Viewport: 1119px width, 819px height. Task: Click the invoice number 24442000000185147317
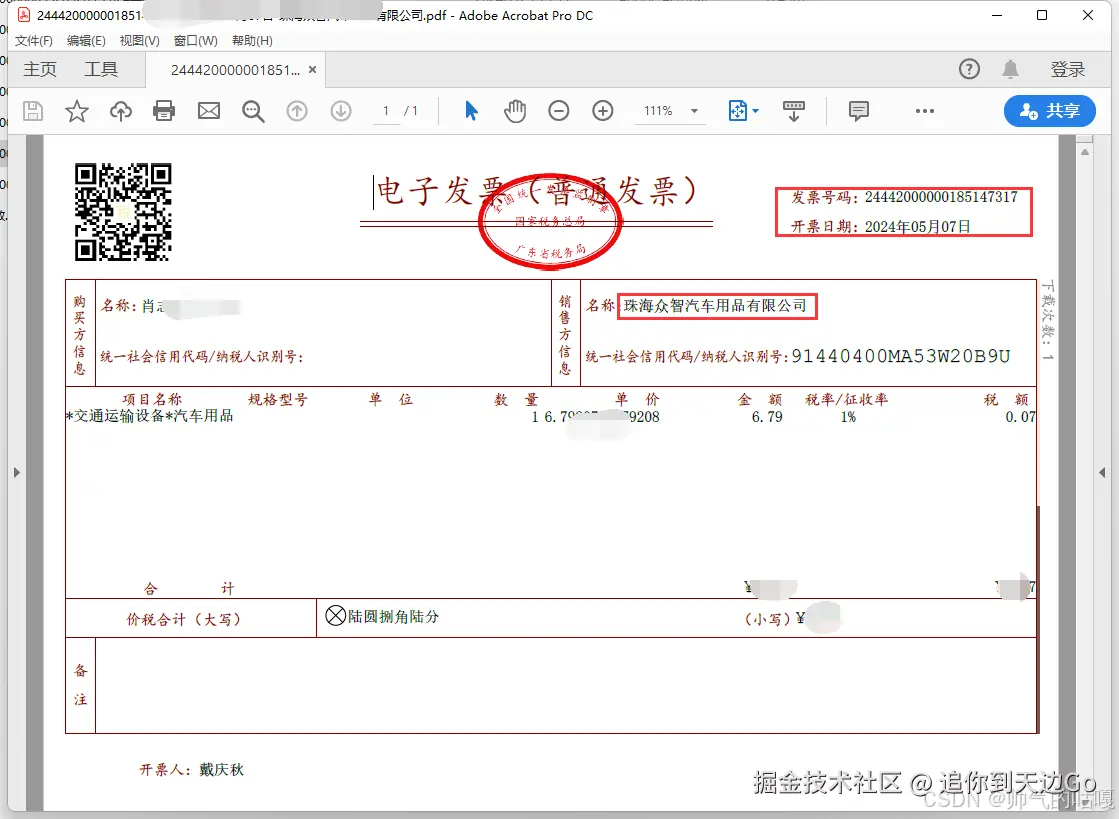(941, 197)
